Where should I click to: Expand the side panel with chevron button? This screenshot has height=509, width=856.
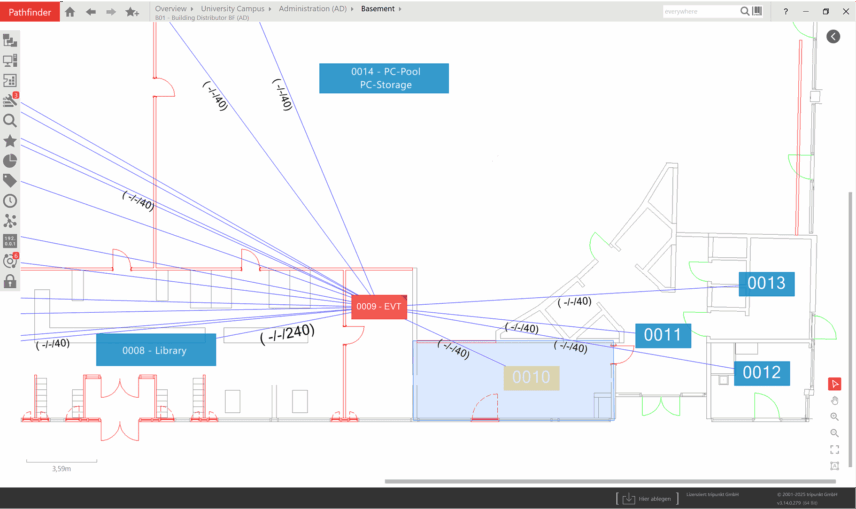coord(834,36)
